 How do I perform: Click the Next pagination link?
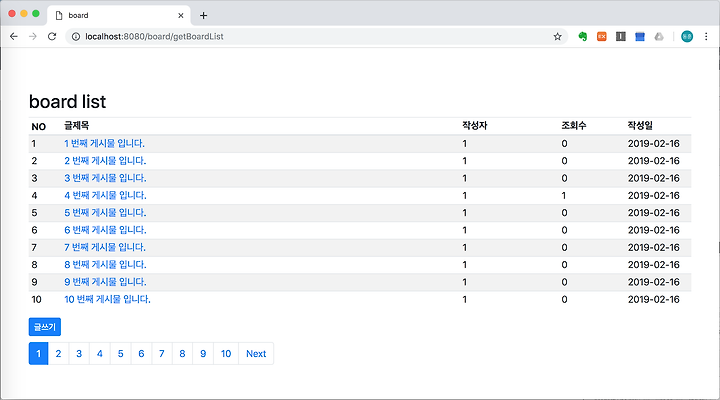256,354
